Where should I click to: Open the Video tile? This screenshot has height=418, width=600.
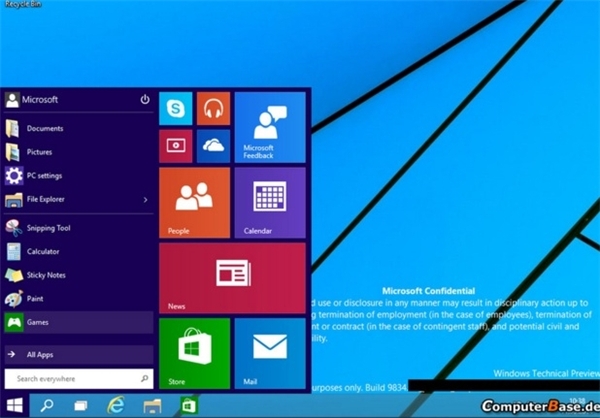(x=176, y=146)
